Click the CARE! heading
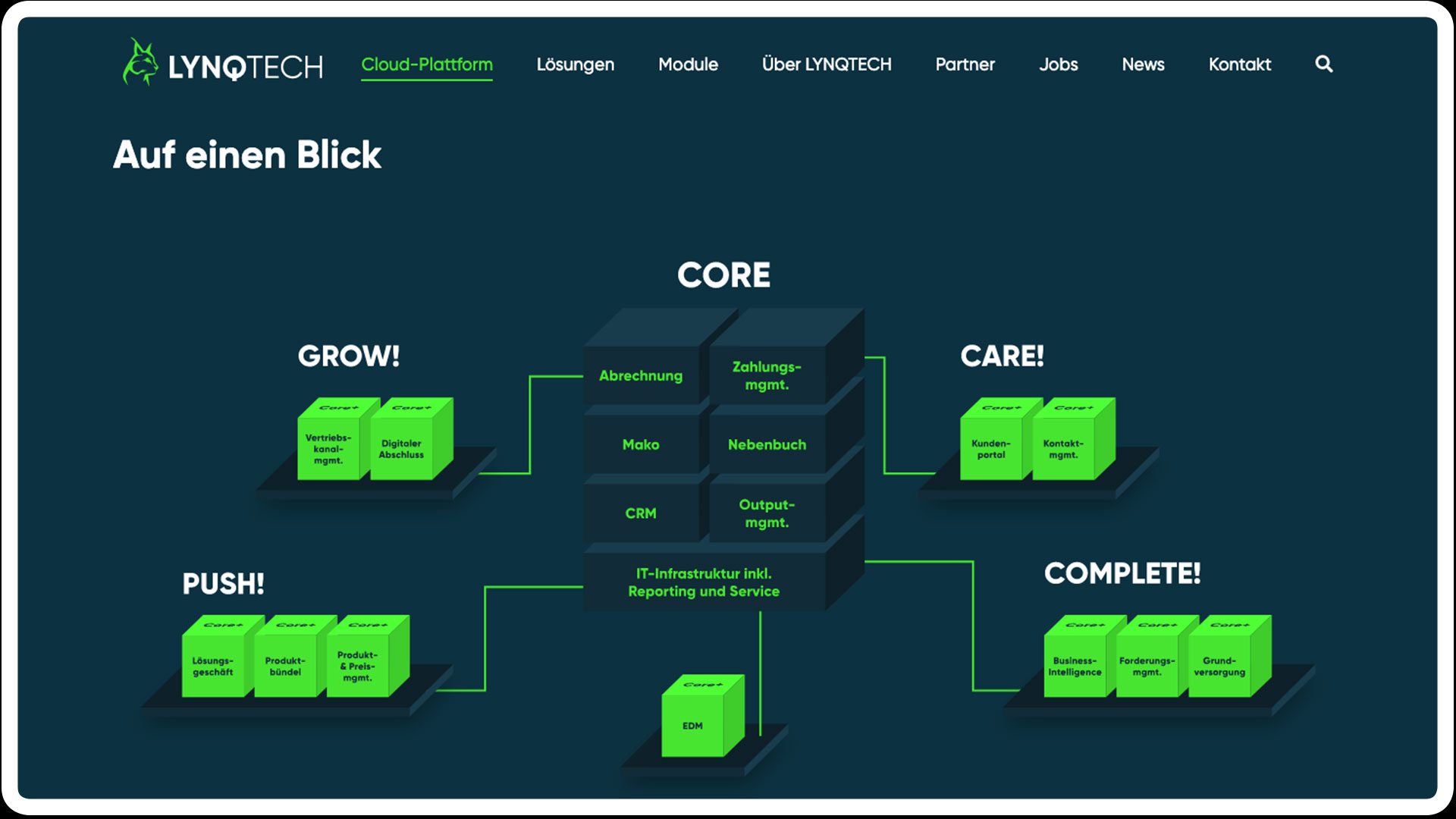This screenshot has height=819, width=1456. coord(1003,356)
